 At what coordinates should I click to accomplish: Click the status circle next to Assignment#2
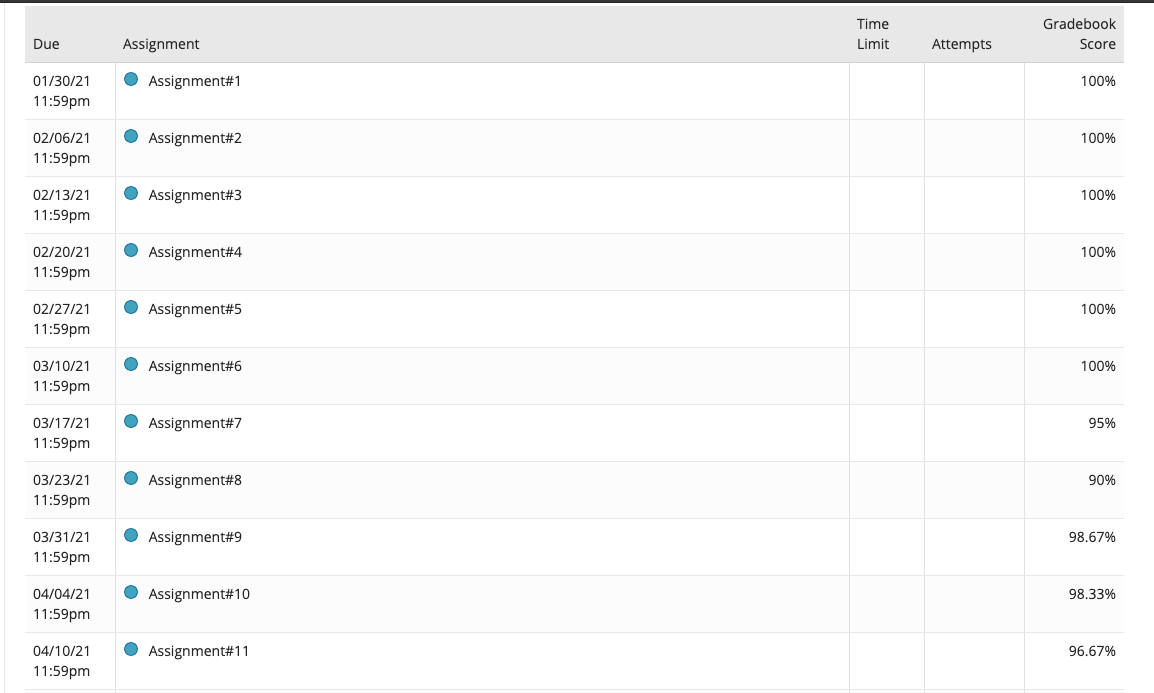click(131, 137)
